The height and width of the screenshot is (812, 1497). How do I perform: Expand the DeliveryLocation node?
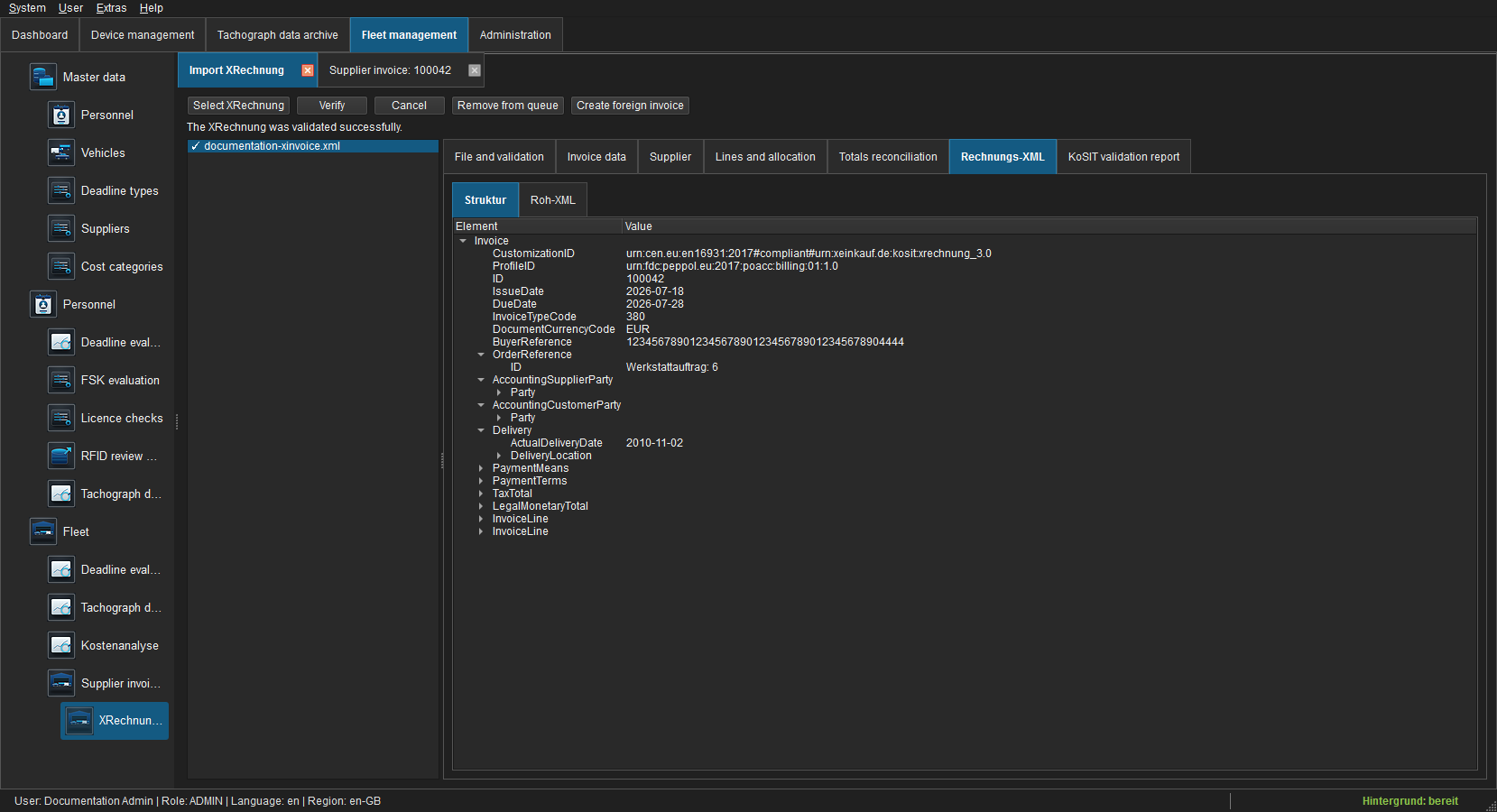pos(499,456)
